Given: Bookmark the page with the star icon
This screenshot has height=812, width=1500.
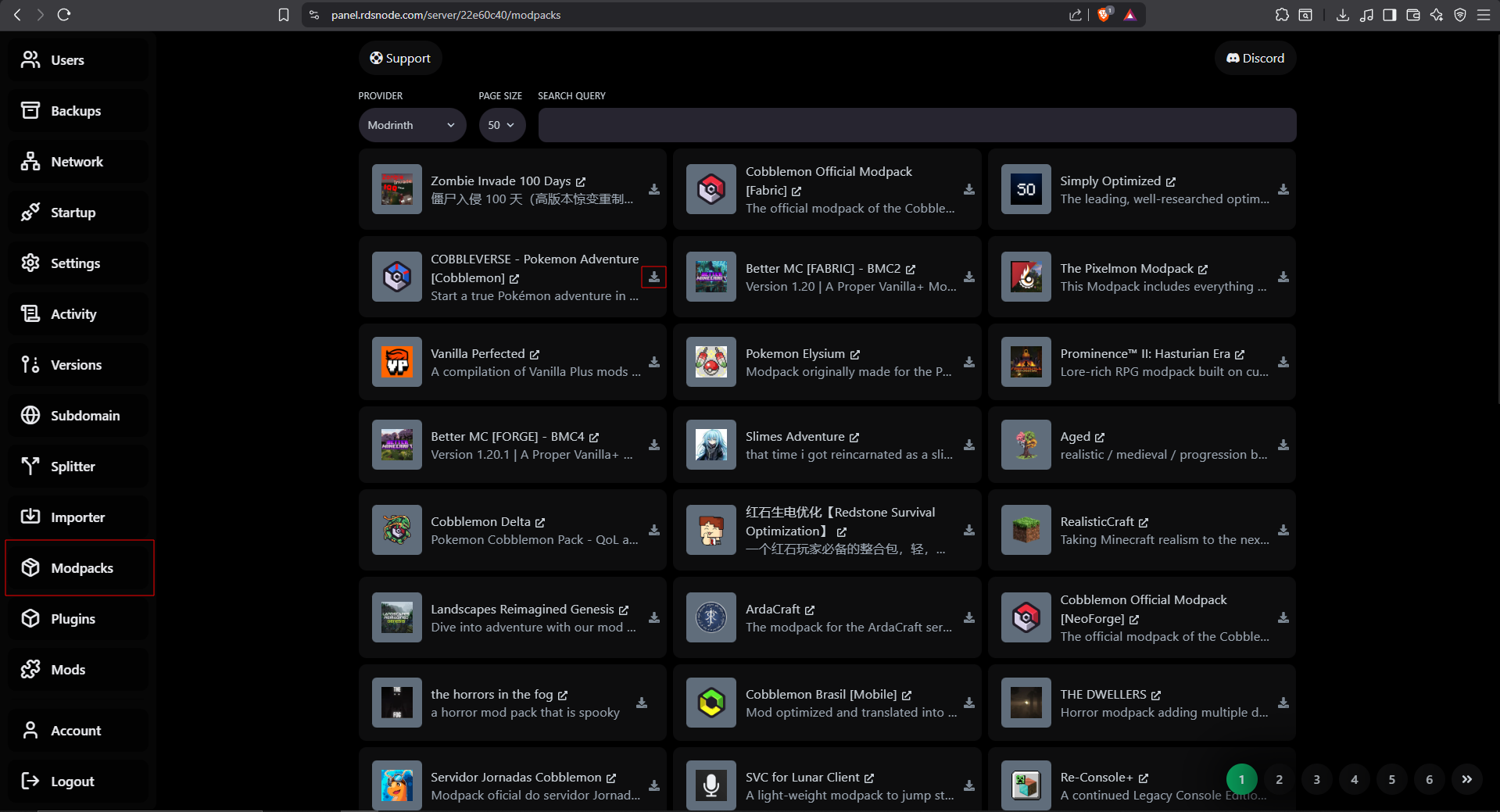Looking at the screenshot, I should pos(284,14).
